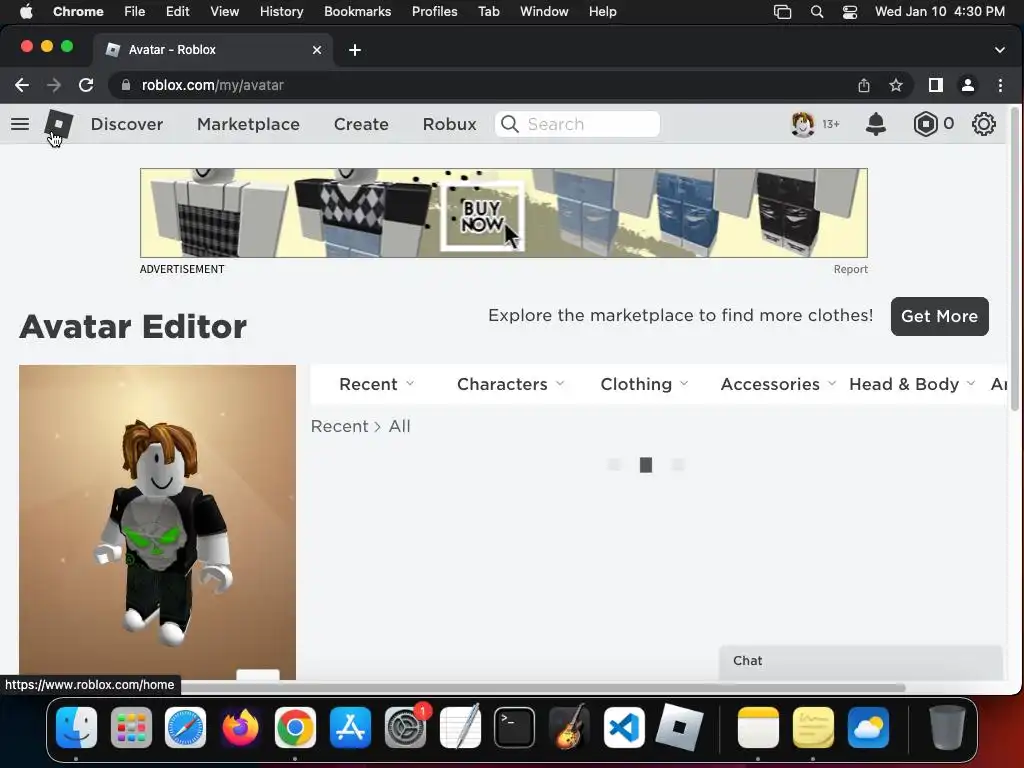The width and height of the screenshot is (1024, 768).
Task: Open the Chrome profile icon
Action: (968, 85)
